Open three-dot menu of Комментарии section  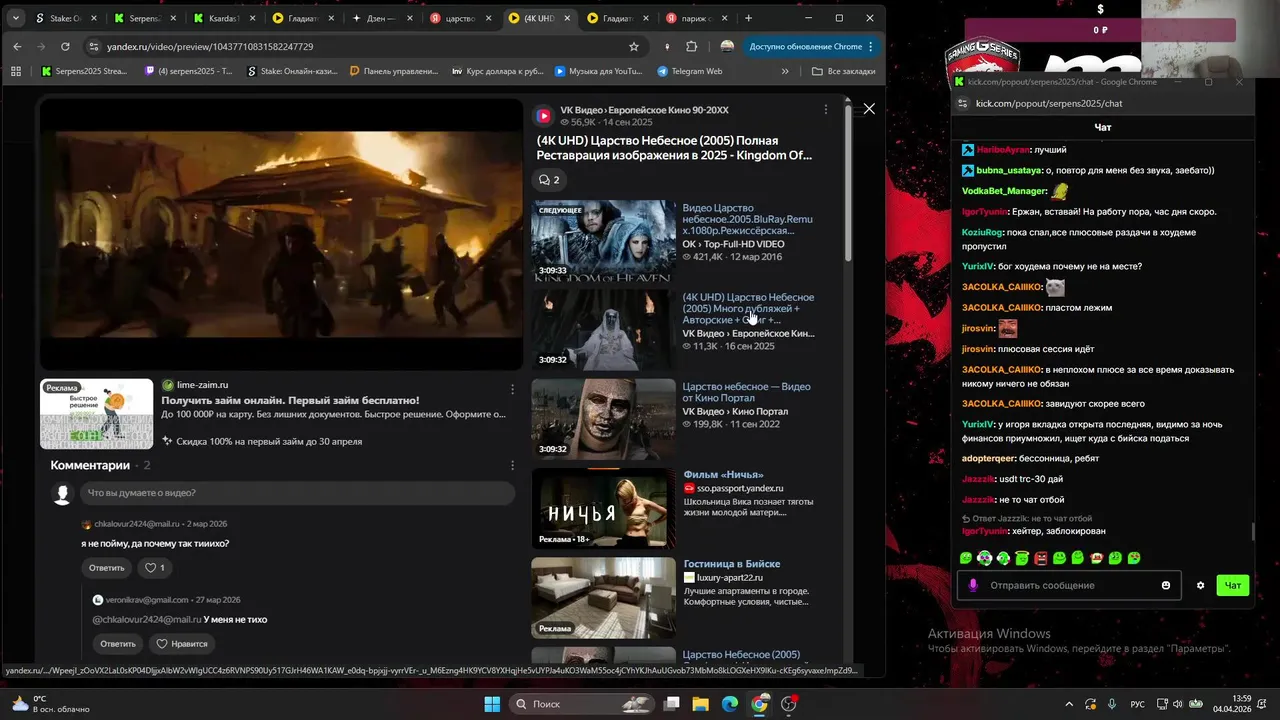[512, 465]
